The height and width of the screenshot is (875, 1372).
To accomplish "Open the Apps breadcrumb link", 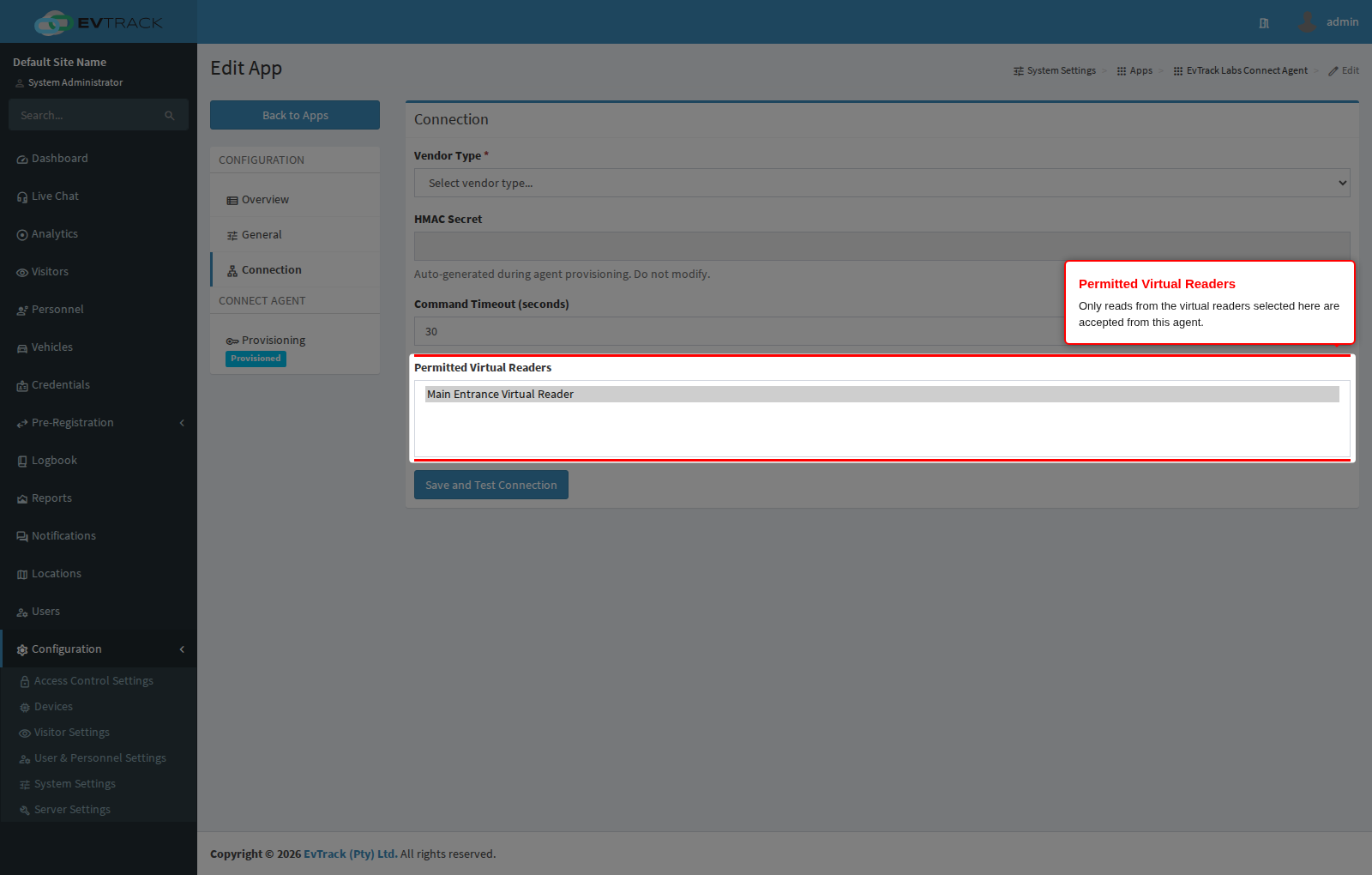I will (x=1134, y=71).
